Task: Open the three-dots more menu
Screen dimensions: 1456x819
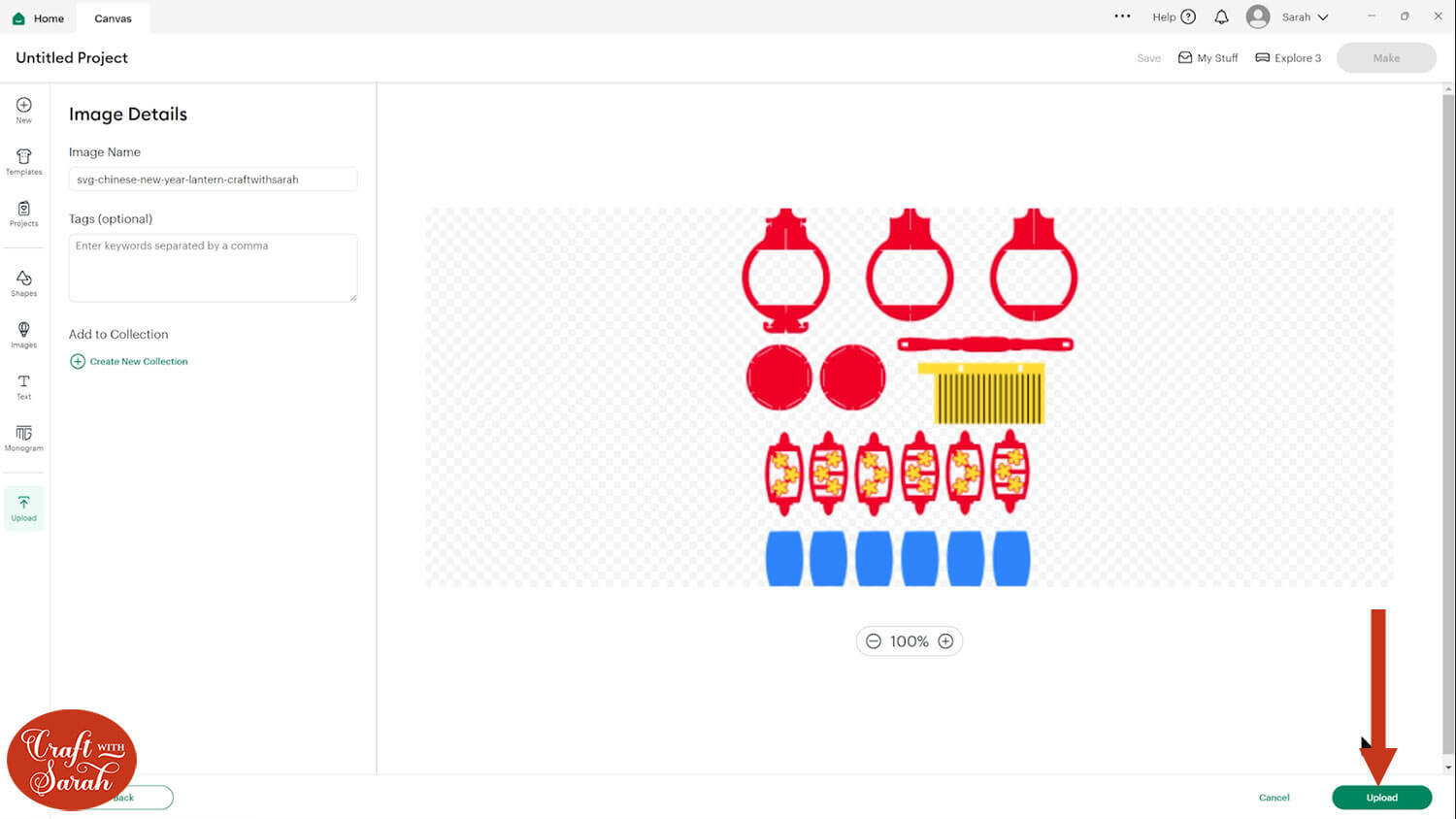Action: [x=1122, y=16]
